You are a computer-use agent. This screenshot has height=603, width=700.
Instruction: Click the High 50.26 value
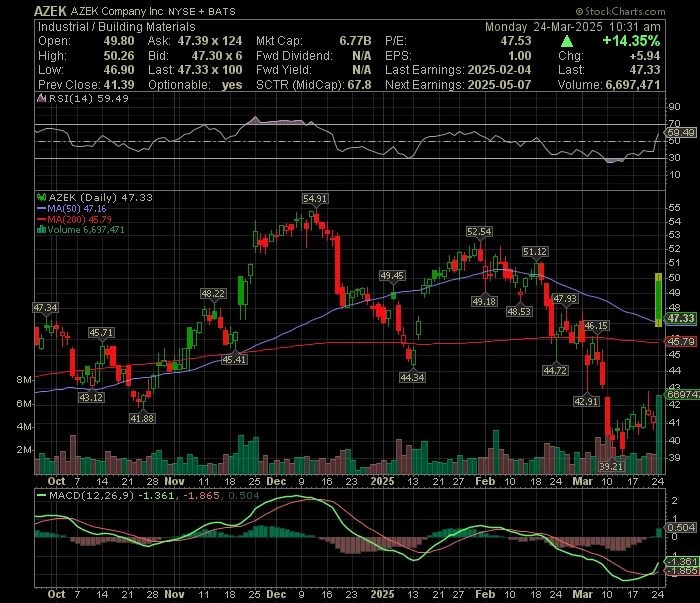(x=119, y=56)
